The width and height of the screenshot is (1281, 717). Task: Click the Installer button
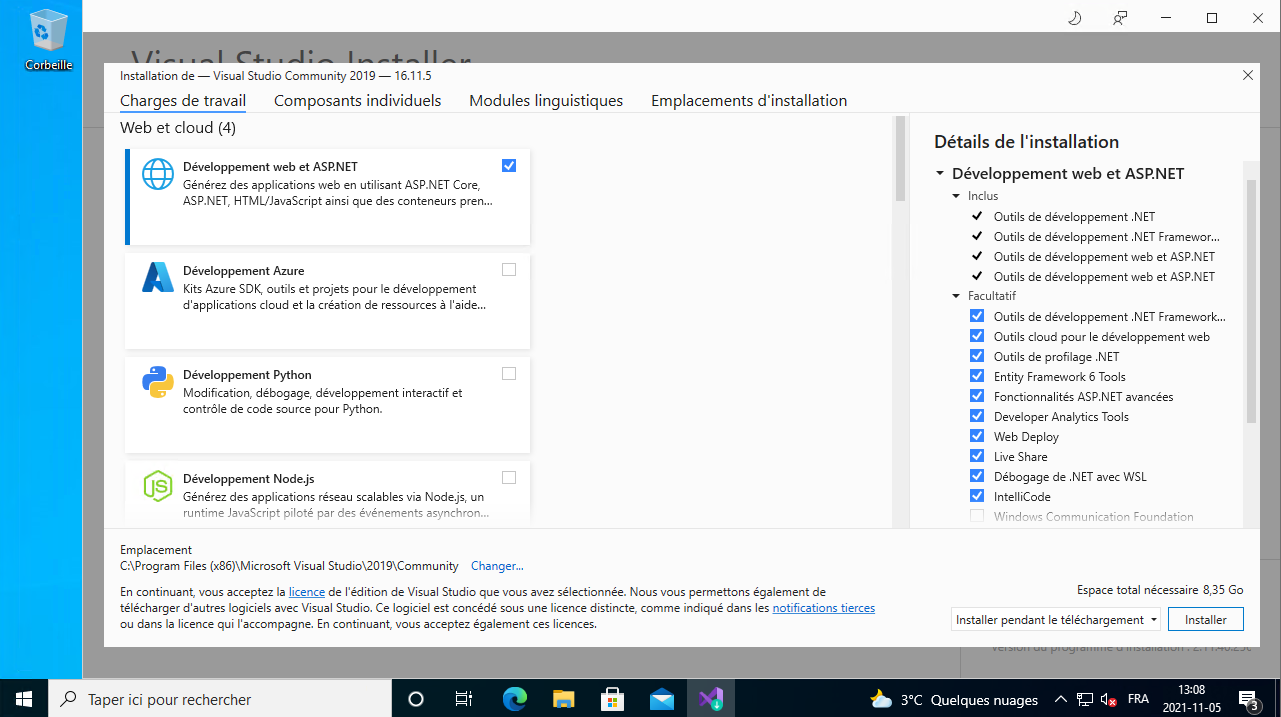coord(1205,620)
